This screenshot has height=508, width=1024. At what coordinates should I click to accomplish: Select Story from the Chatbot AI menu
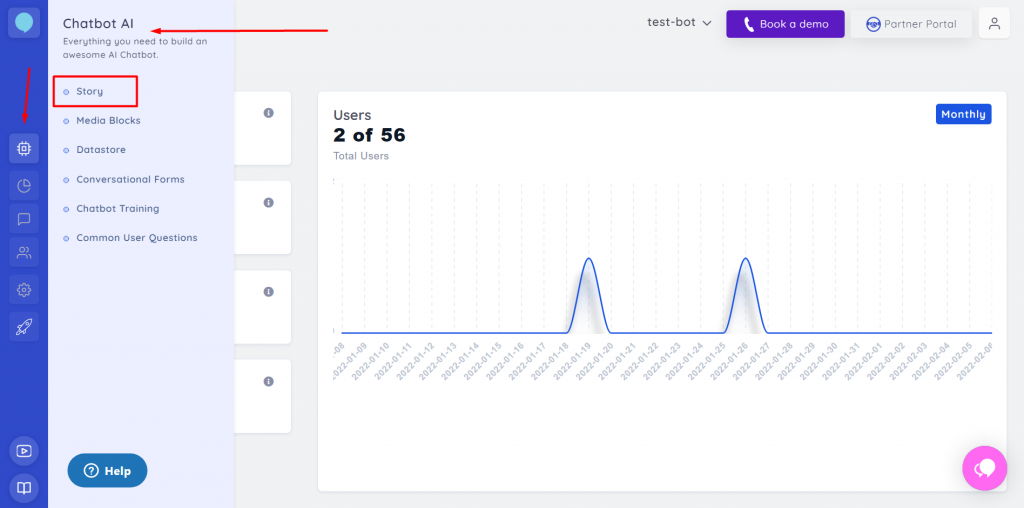pyautogui.click(x=90, y=92)
